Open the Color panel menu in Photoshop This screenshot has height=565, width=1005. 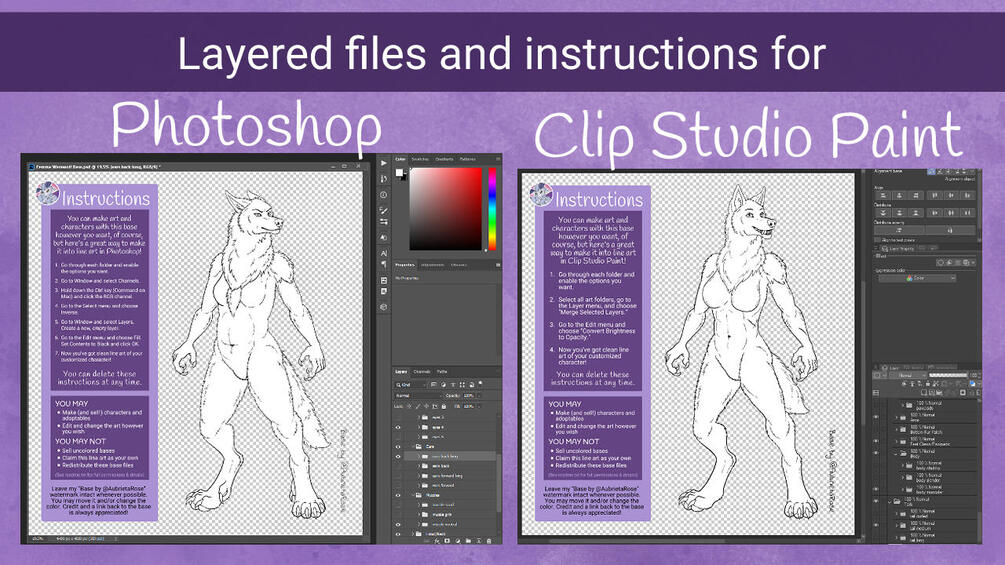pos(498,159)
